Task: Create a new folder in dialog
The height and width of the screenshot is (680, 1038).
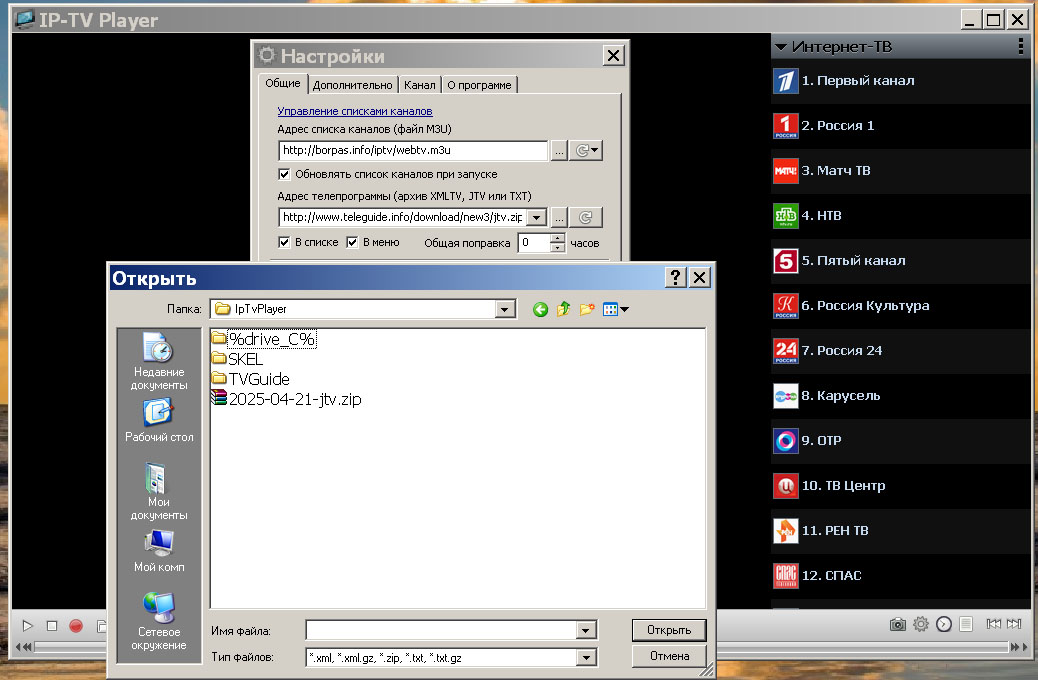Action: tap(587, 310)
